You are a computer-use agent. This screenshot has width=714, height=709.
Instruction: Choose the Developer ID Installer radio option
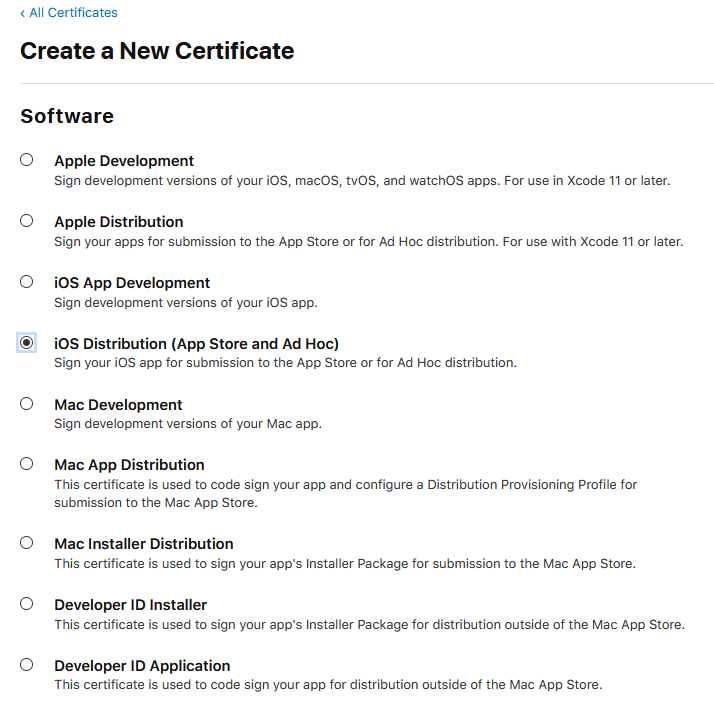point(27,604)
